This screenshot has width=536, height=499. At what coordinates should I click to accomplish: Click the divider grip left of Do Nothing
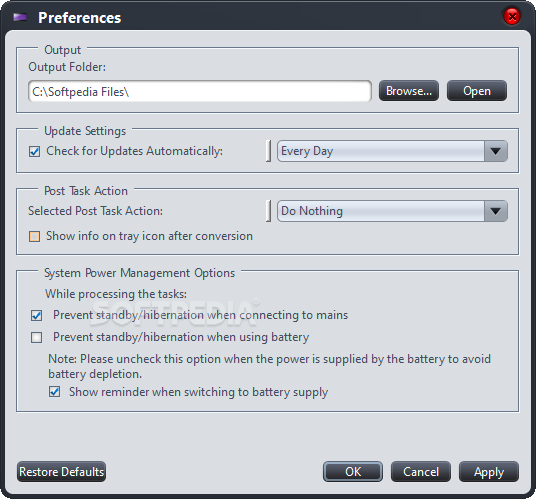268,211
